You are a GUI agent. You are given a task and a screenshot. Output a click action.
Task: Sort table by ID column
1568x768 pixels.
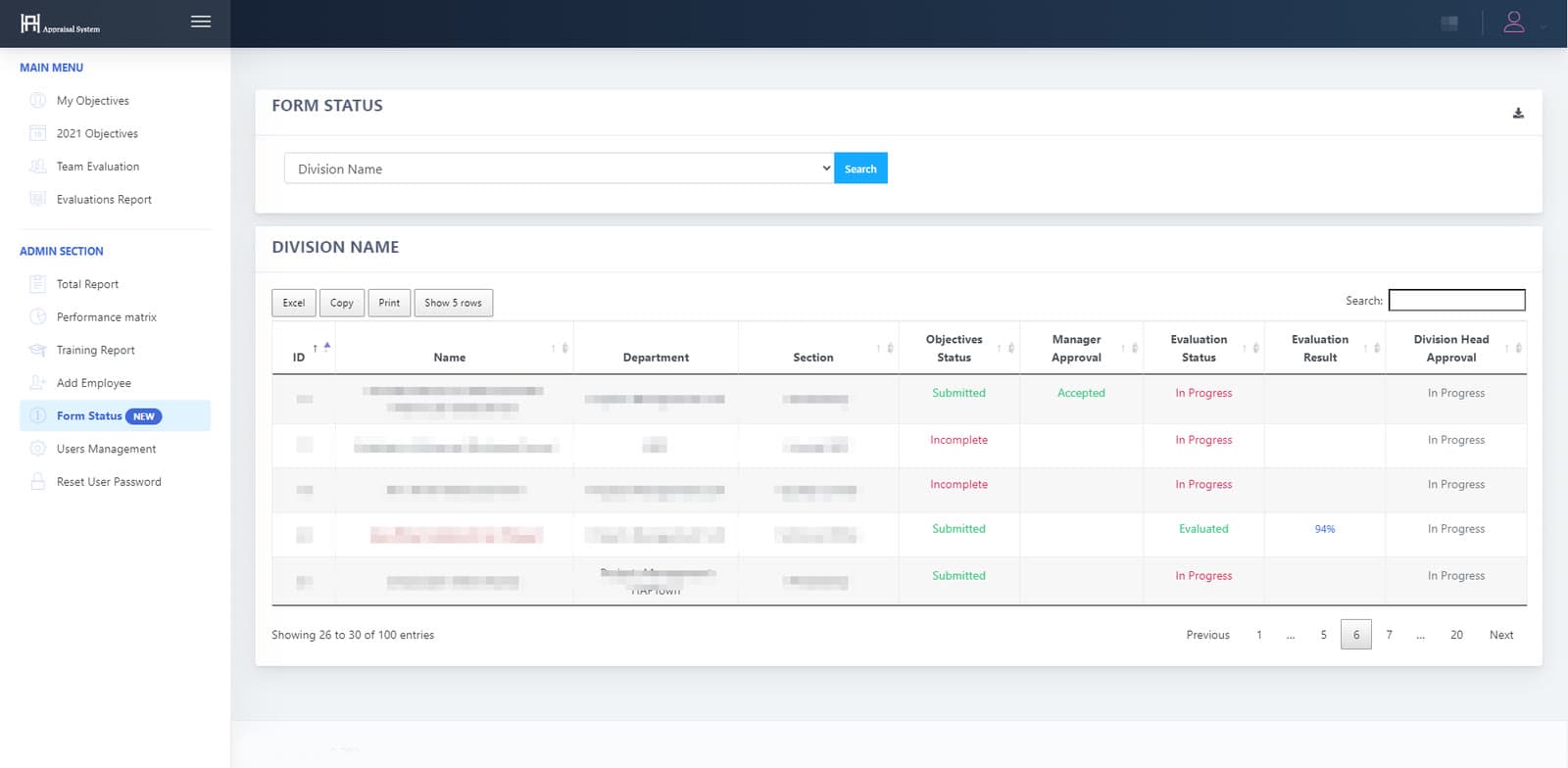(x=304, y=348)
